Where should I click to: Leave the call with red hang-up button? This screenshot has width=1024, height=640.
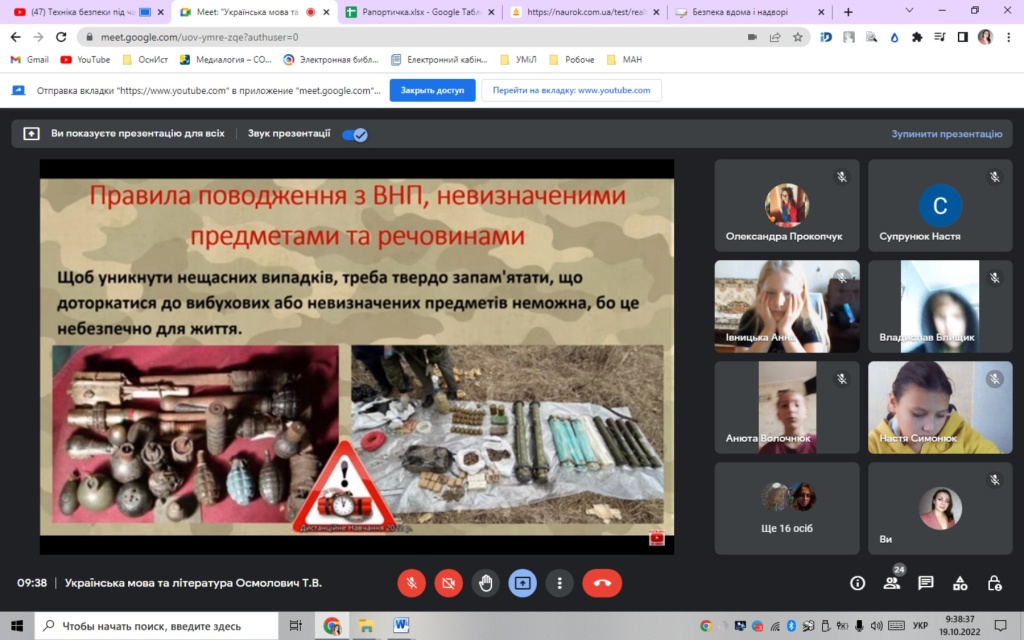602,583
